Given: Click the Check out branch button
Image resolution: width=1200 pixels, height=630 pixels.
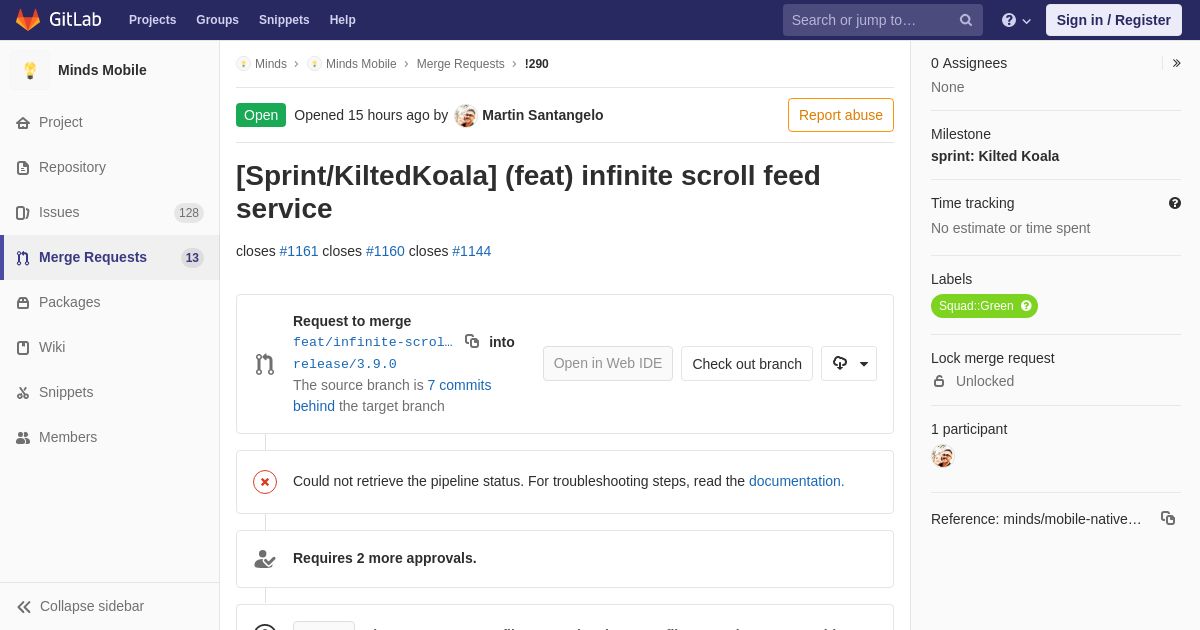Looking at the screenshot, I should coord(747,364).
